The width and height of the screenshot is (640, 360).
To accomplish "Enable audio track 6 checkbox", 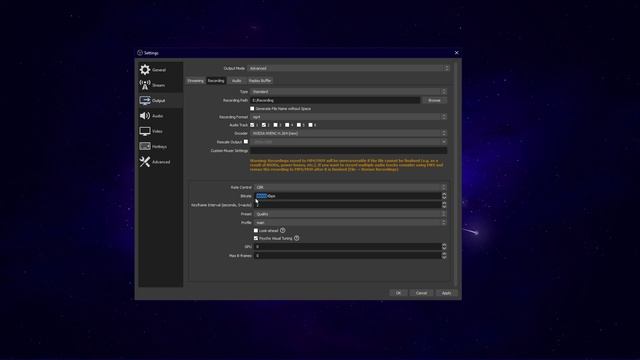I will click(x=311, y=125).
